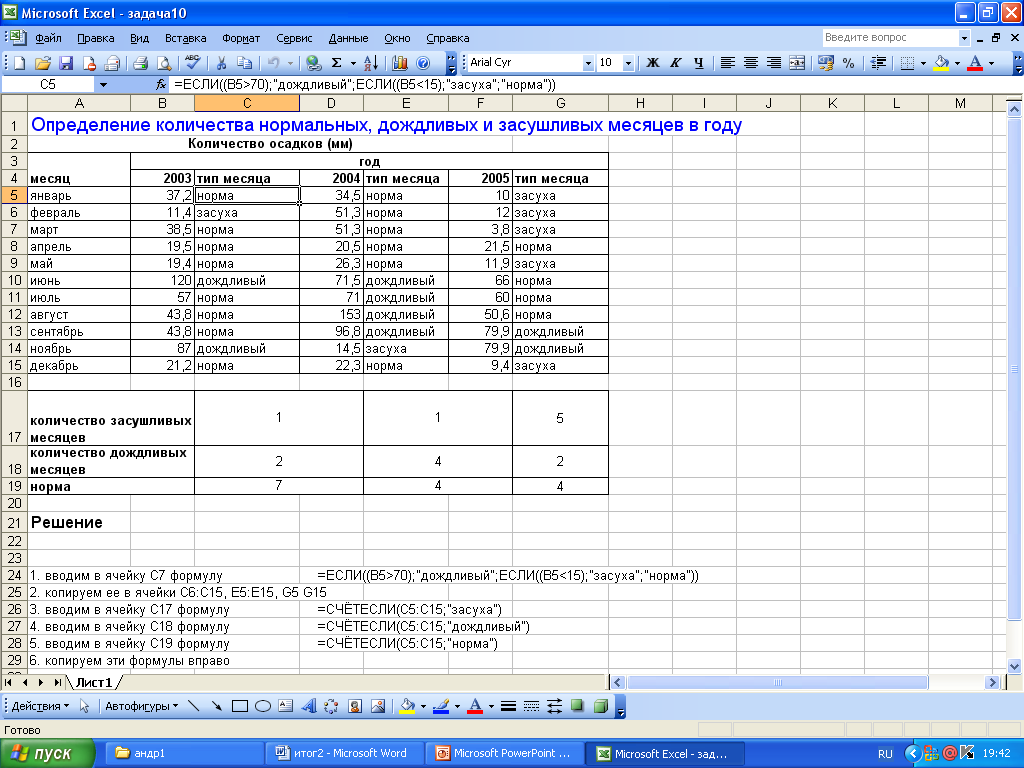Insert Clip Art from the Drawing toolbar
1024x768 pixels.
click(355, 706)
